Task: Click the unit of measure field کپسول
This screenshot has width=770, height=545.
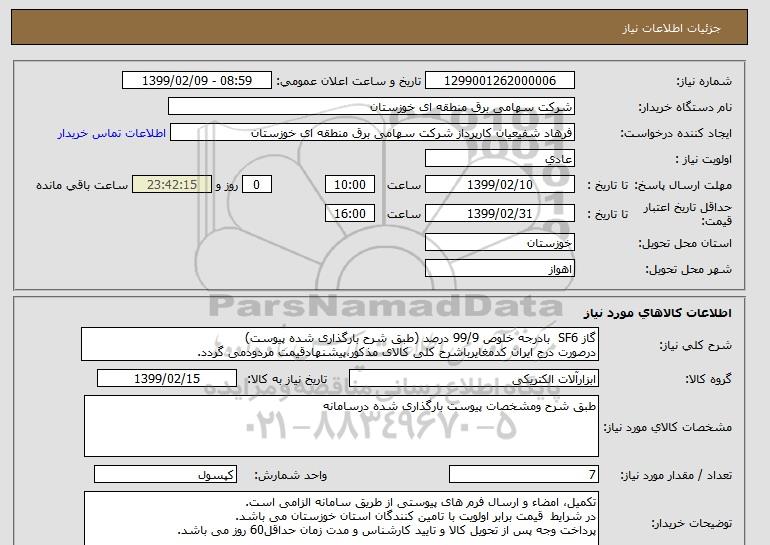Action: (165, 474)
